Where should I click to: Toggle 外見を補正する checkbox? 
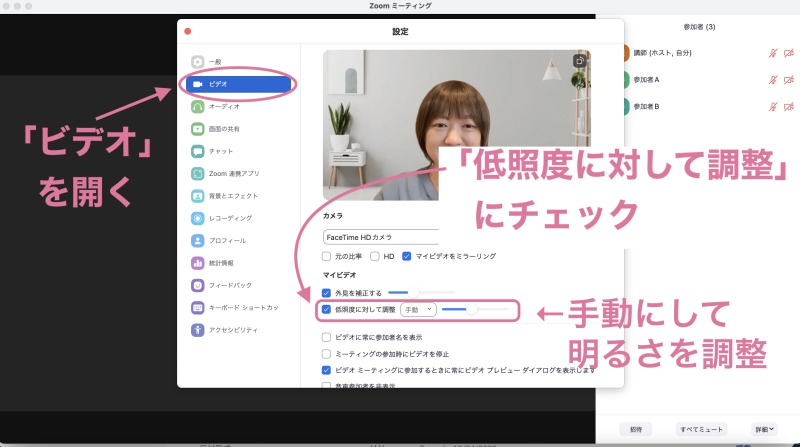(x=327, y=293)
